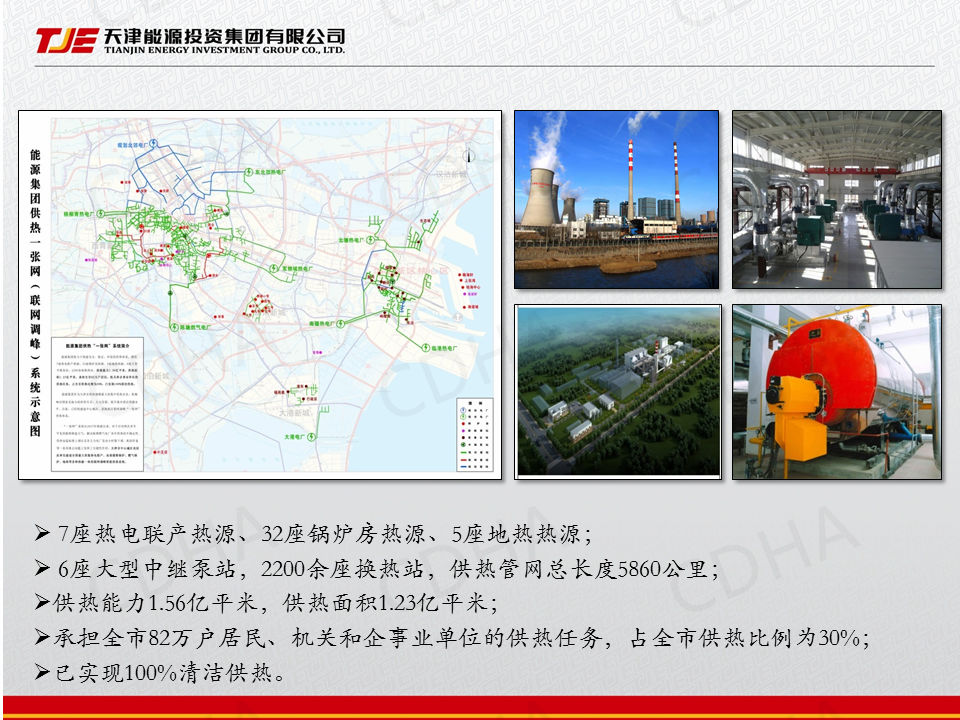This screenshot has width=960, height=720.
Task: Click the bullet line 已实现100%清洁供热
Action: tap(160, 673)
